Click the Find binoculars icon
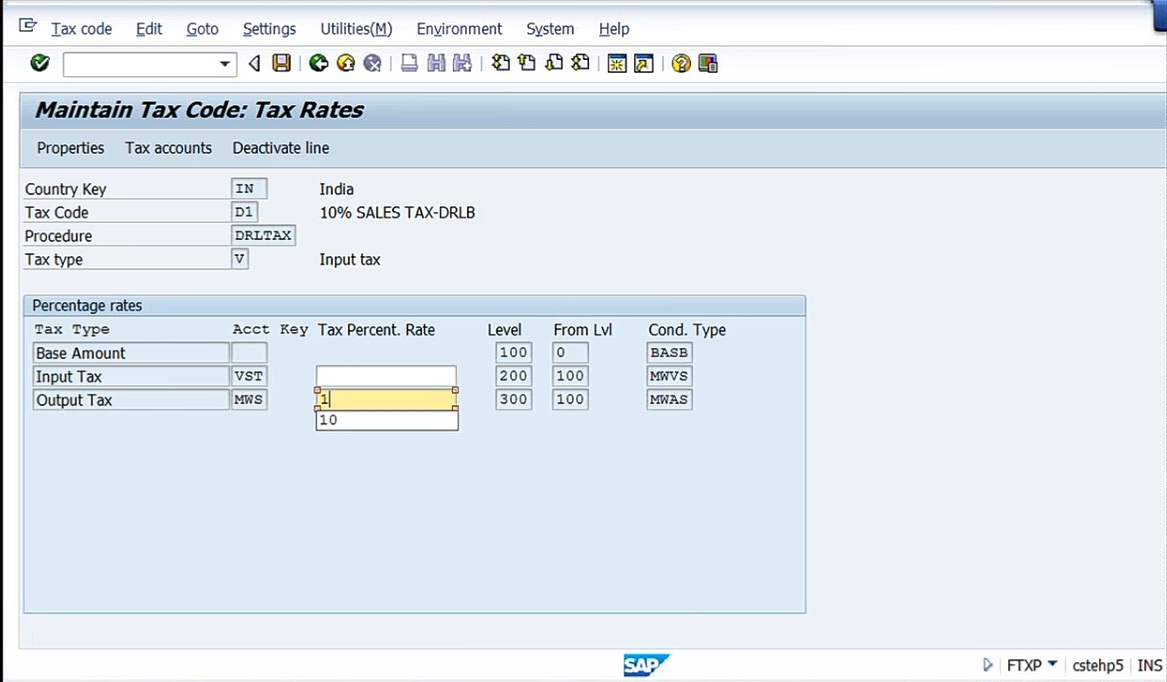This screenshot has height=682, width=1167. (436, 63)
